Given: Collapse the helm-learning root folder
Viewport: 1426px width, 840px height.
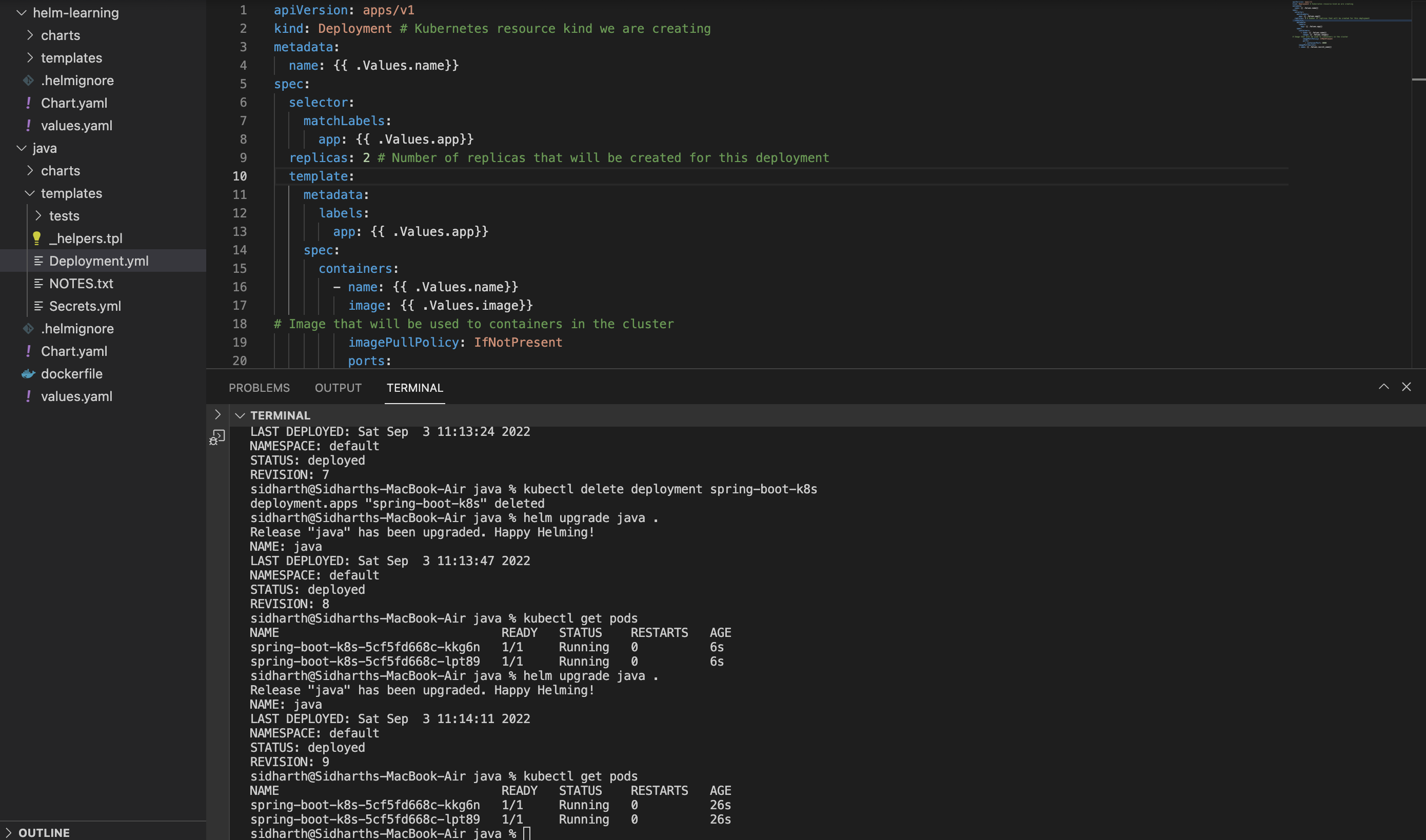Looking at the screenshot, I should coord(22,12).
